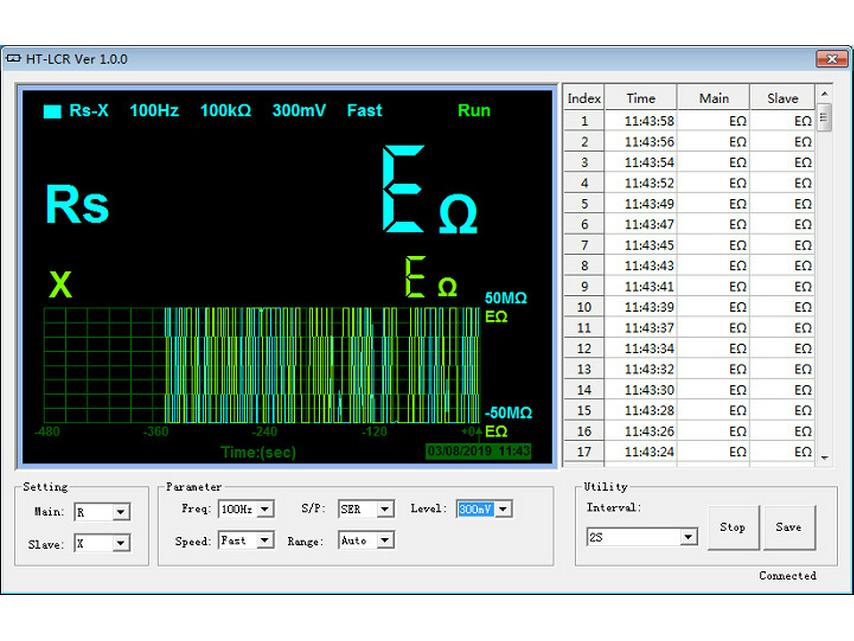Click the Time column header
The height and width of the screenshot is (641, 854).
coord(641,98)
